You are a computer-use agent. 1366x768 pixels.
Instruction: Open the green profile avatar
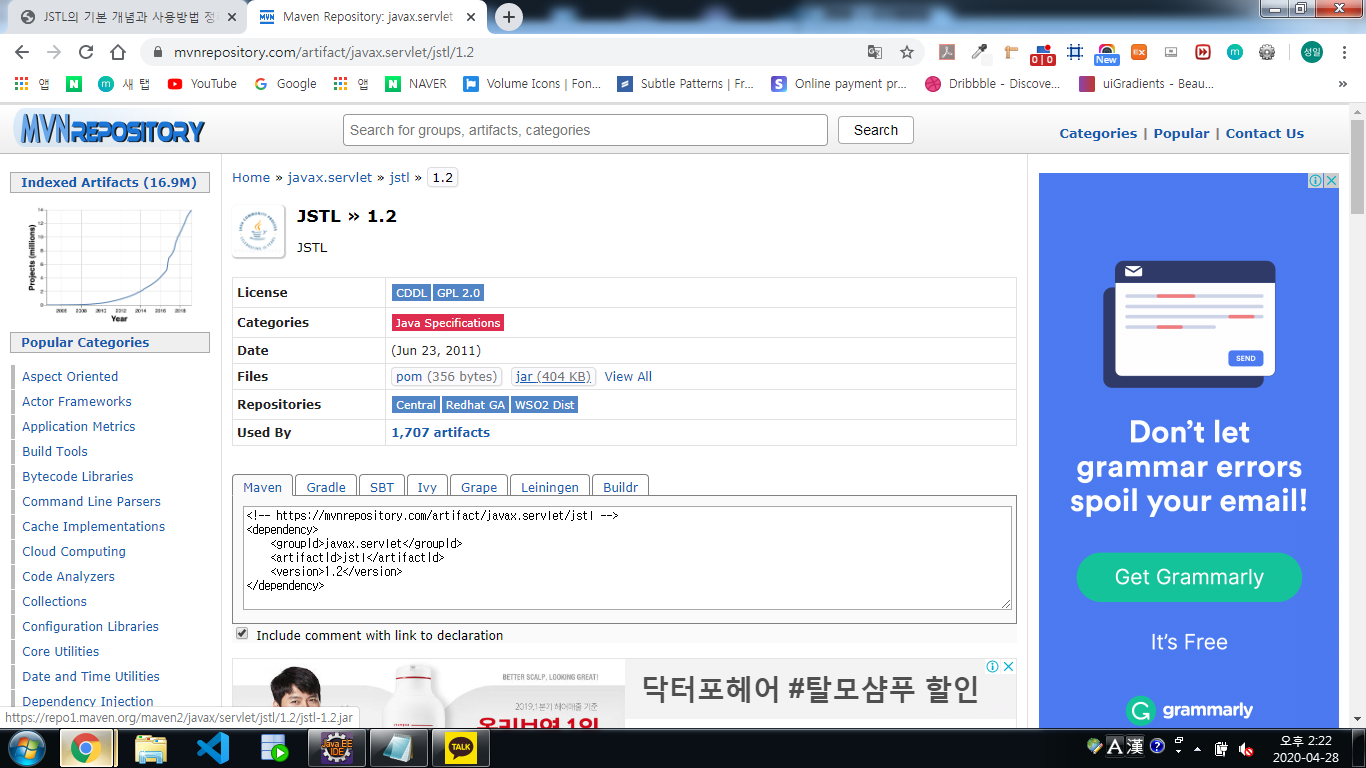coord(1311,52)
